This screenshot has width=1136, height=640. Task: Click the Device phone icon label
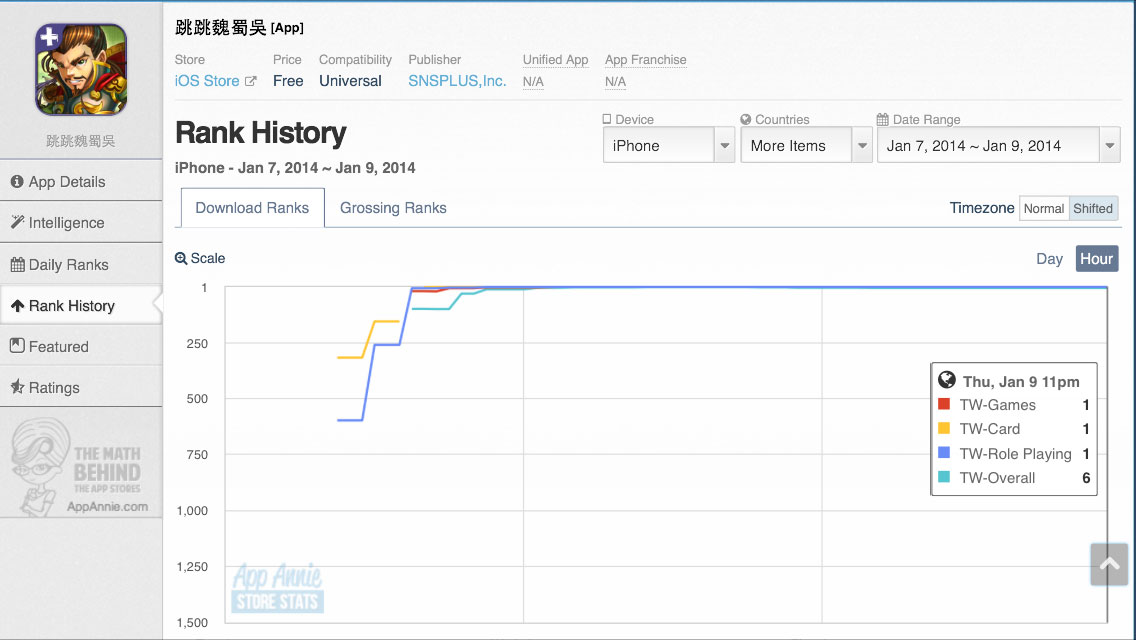coord(607,119)
